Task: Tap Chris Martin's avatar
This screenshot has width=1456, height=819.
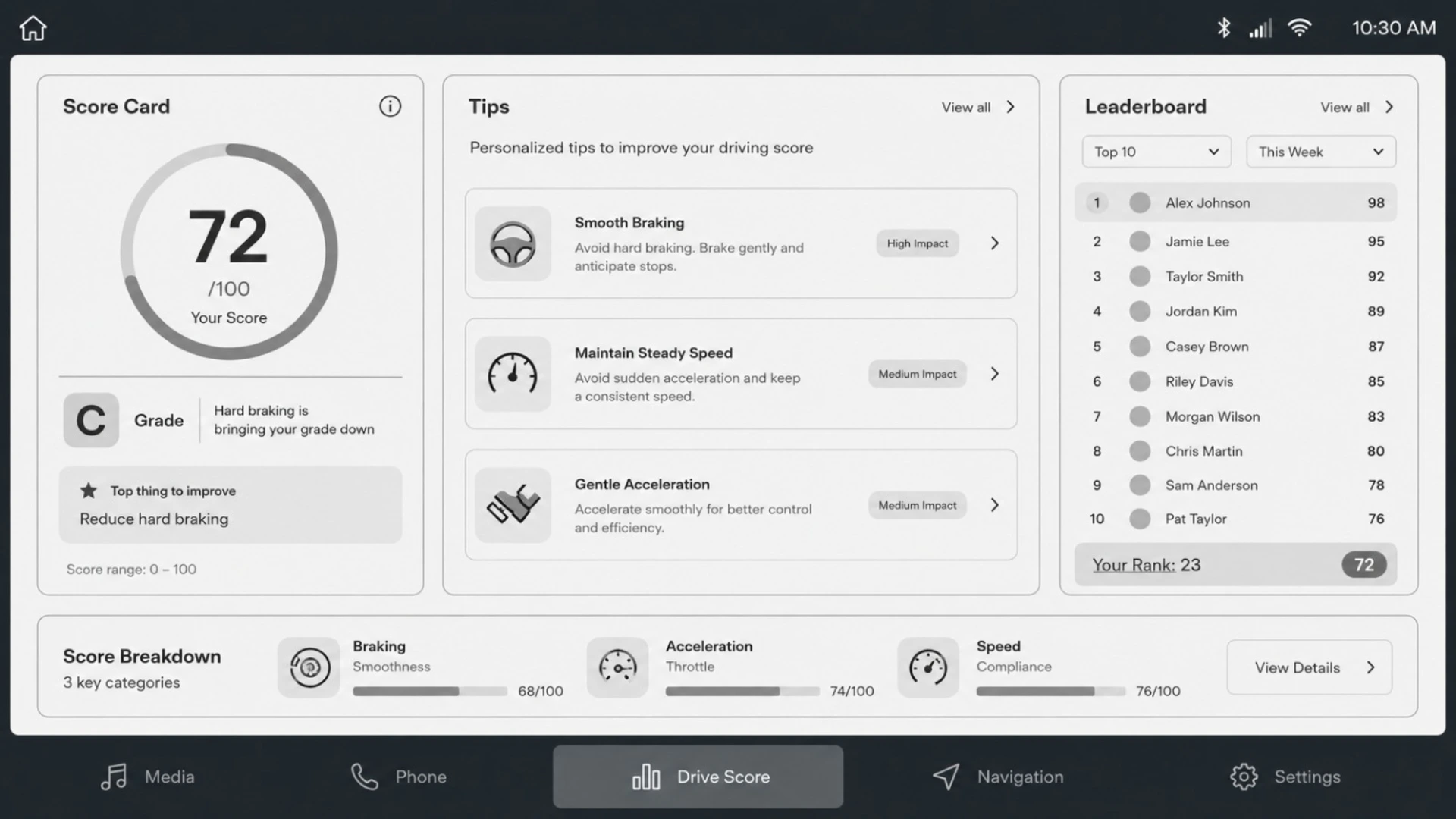Action: click(x=1140, y=451)
